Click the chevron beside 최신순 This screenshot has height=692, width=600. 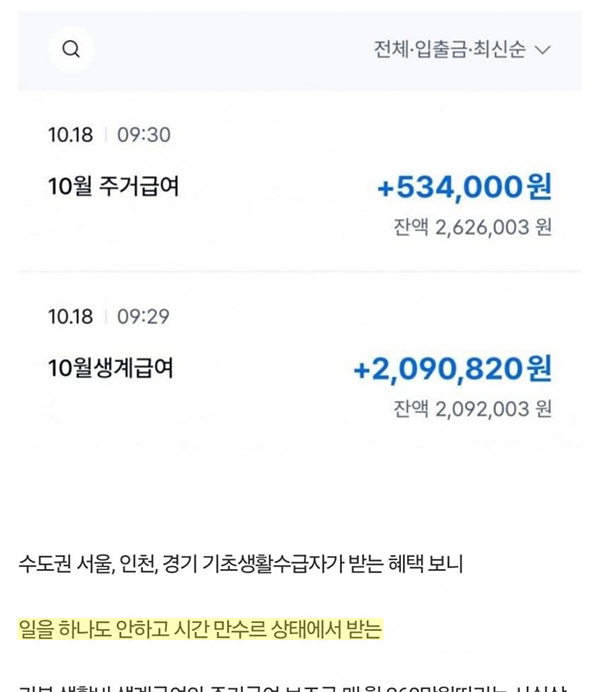pos(543,49)
